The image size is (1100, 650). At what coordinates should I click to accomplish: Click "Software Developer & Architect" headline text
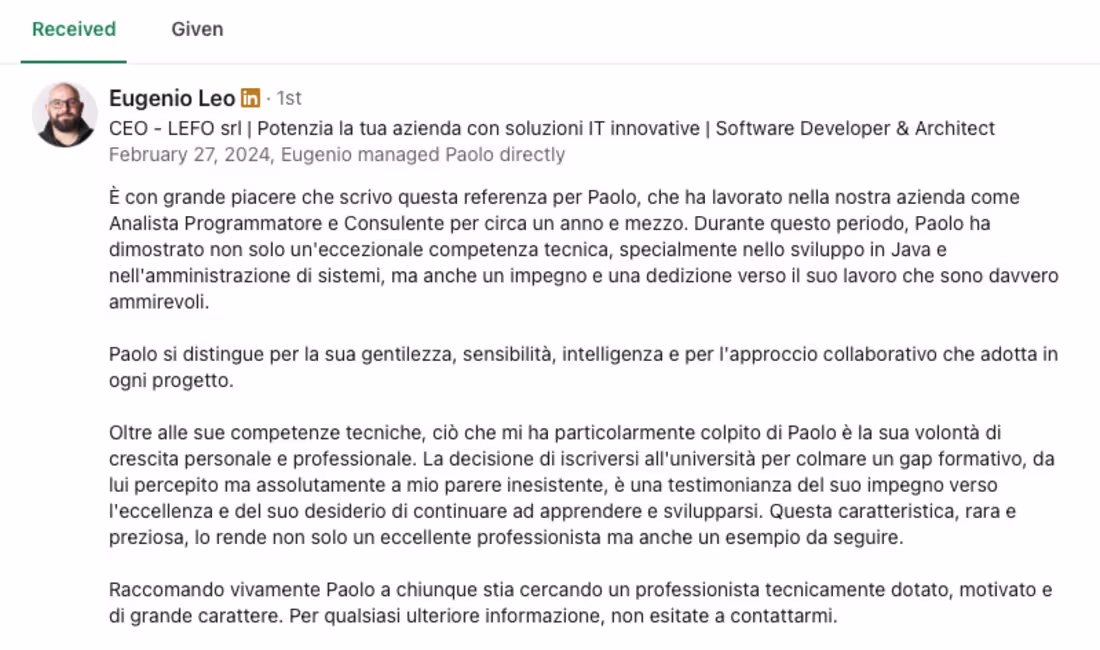click(x=855, y=128)
